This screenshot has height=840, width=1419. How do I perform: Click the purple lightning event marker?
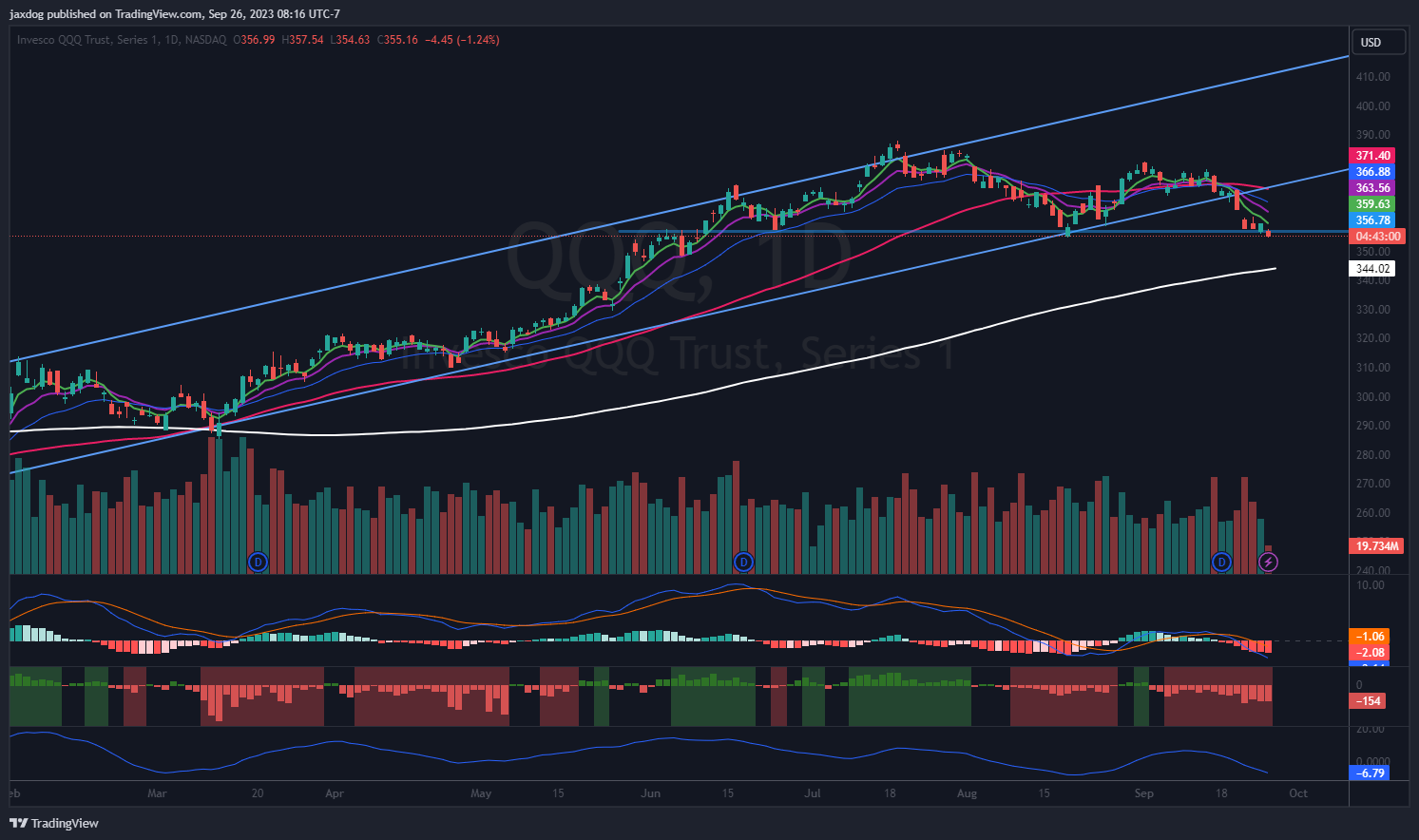(1268, 562)
